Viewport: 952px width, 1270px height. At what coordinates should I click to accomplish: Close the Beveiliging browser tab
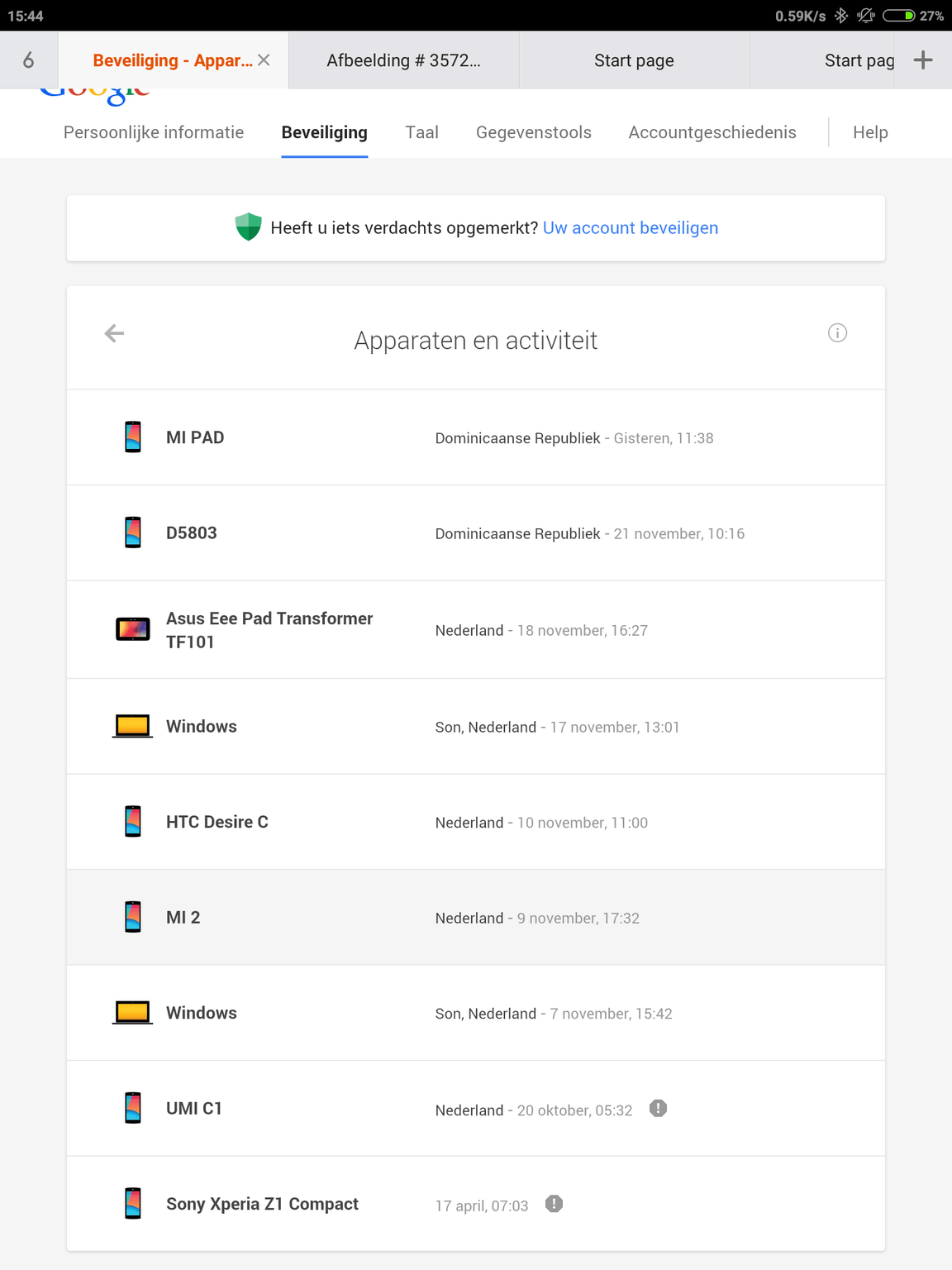264,60
